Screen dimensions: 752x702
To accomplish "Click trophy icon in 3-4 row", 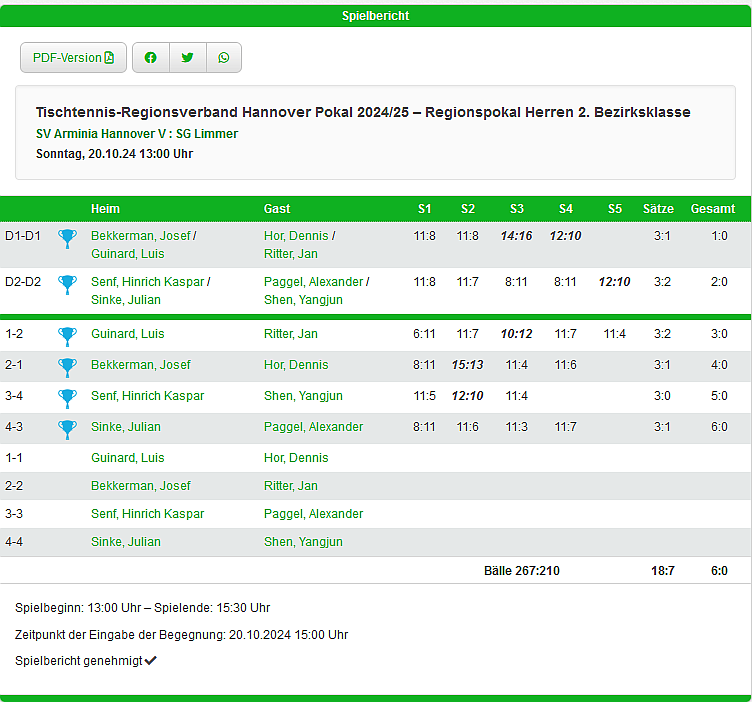I will click(x=67, y=398).
